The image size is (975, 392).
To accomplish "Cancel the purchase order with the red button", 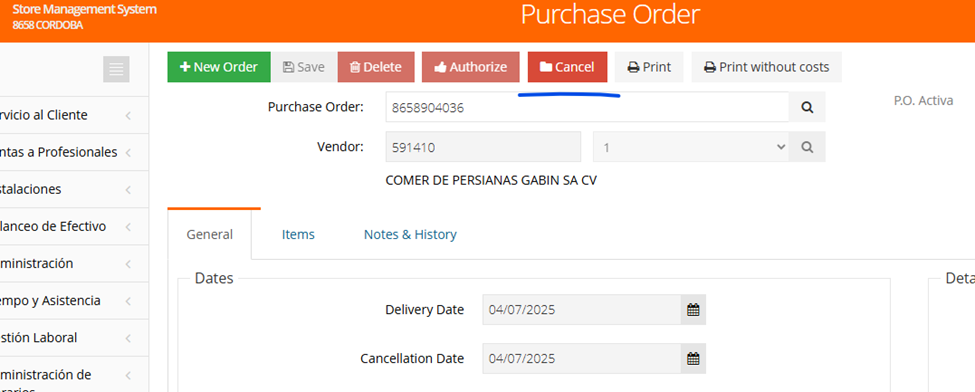I will tap(567, 67).
